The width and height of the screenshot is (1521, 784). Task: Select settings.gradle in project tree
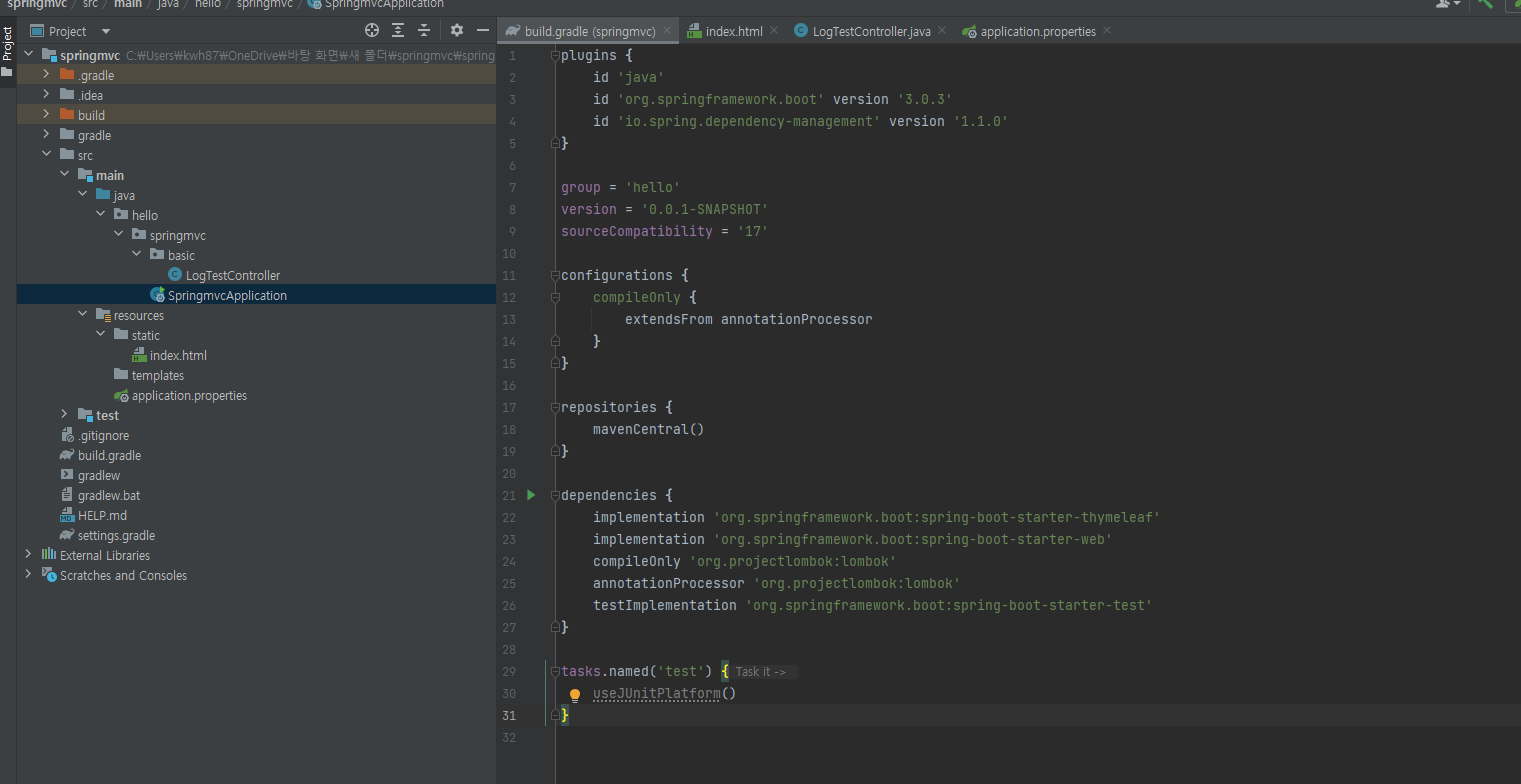click(x=117, y=535)
